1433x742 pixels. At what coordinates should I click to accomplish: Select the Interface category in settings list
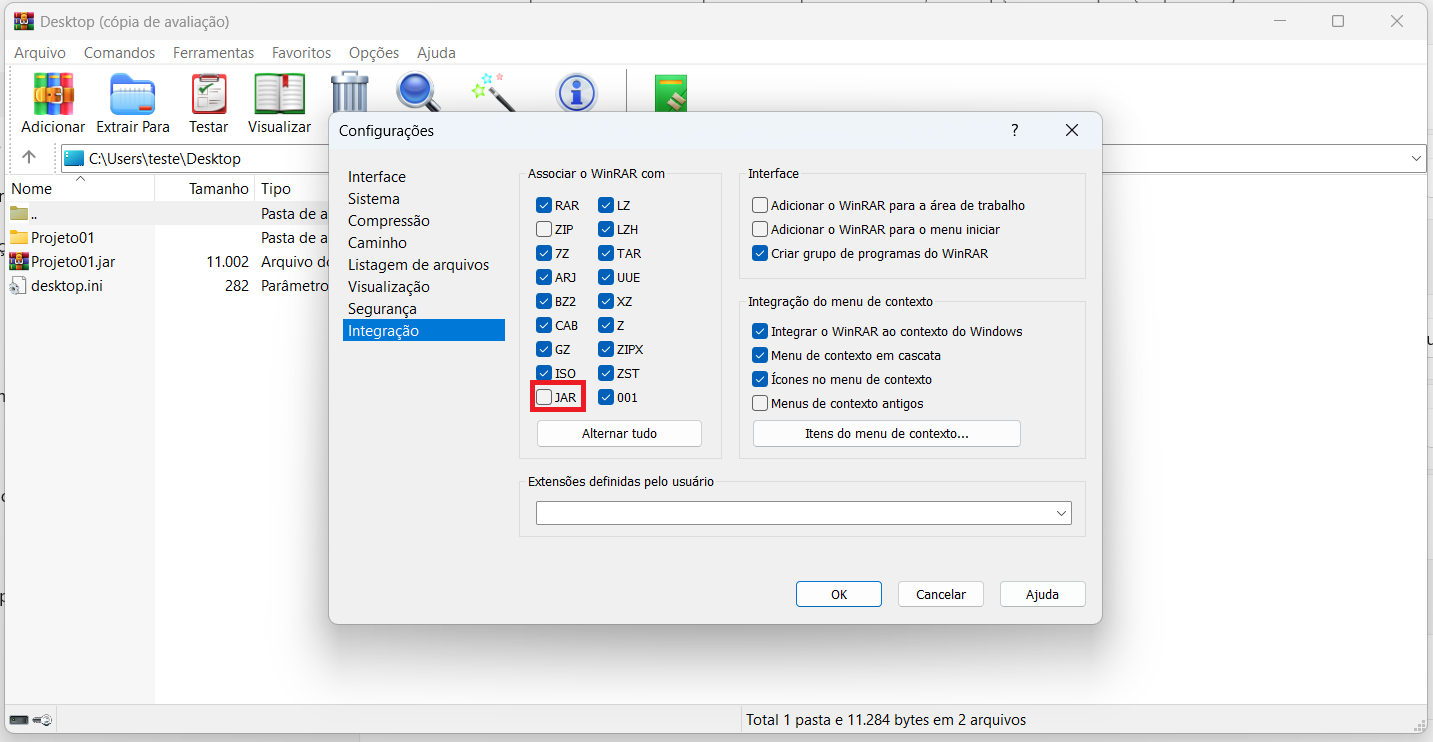click(377, 177)
